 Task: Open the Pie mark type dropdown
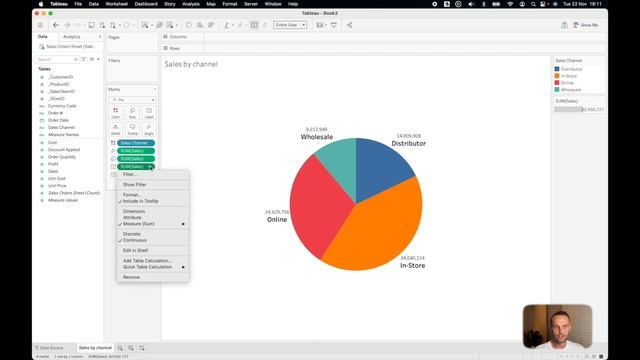click(x=132, y=100)
